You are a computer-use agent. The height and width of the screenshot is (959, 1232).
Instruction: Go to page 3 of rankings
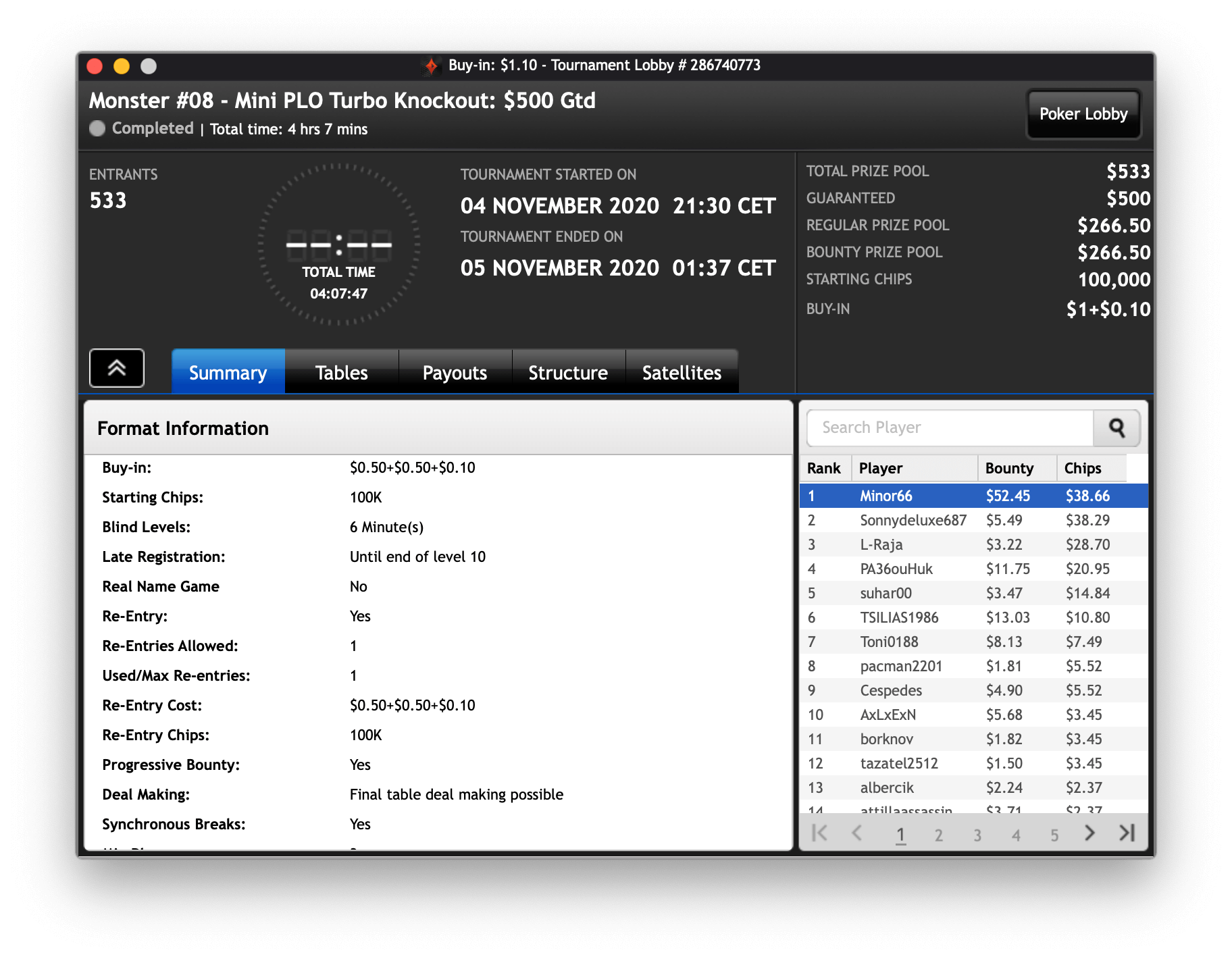point(977,835)
